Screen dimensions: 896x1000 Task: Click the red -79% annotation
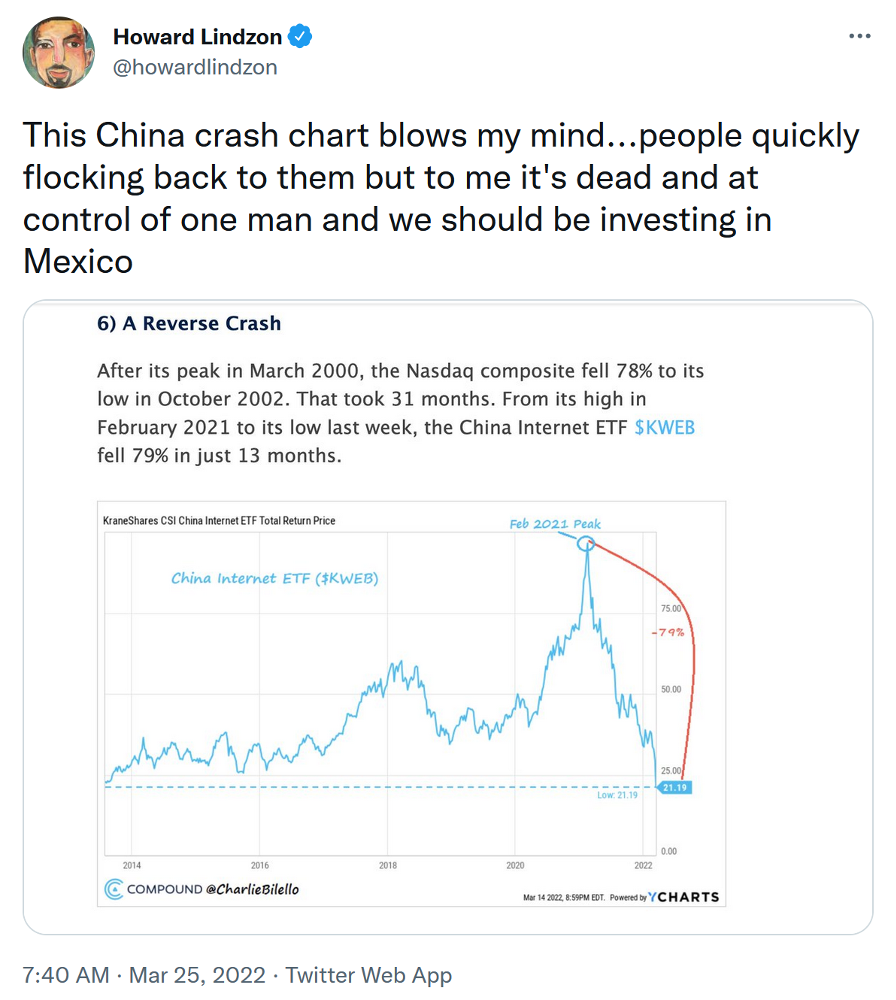(x=667, y=633)
